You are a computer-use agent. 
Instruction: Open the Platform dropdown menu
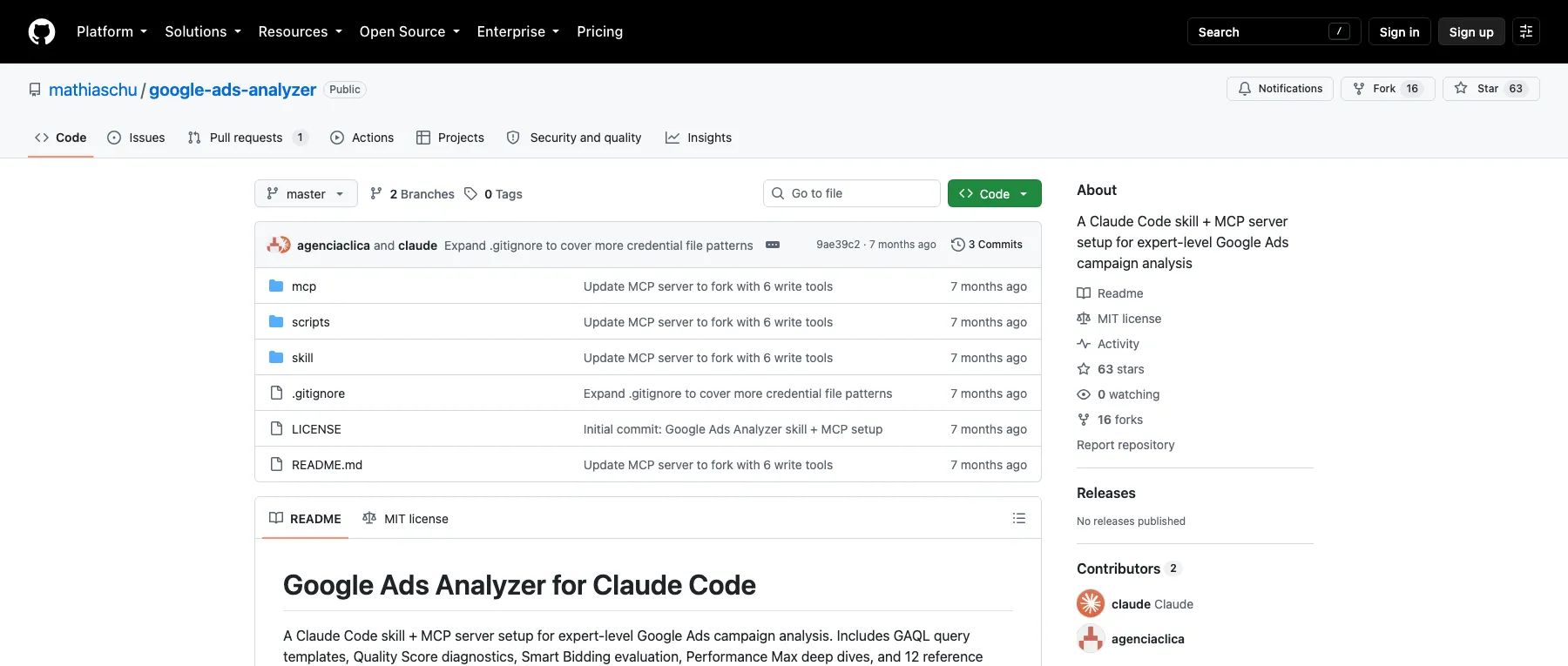[x=112, y=31]
